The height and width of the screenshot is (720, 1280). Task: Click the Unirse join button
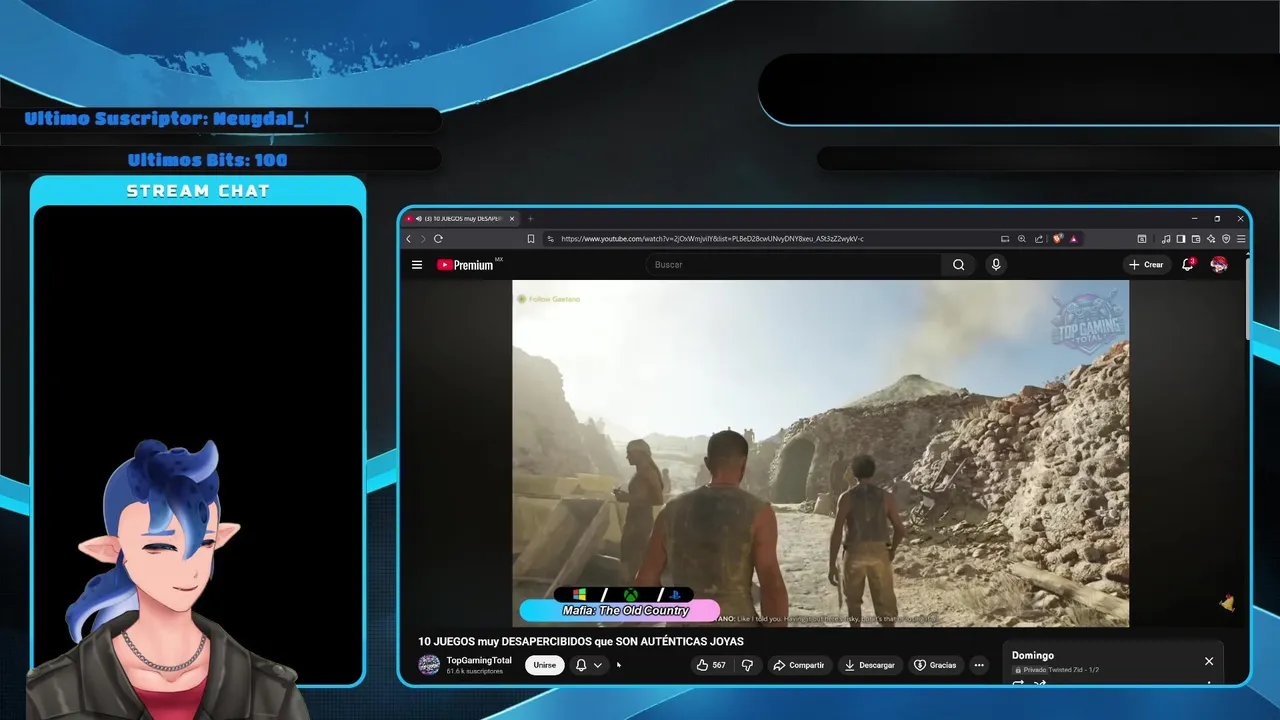click(545, 665)
